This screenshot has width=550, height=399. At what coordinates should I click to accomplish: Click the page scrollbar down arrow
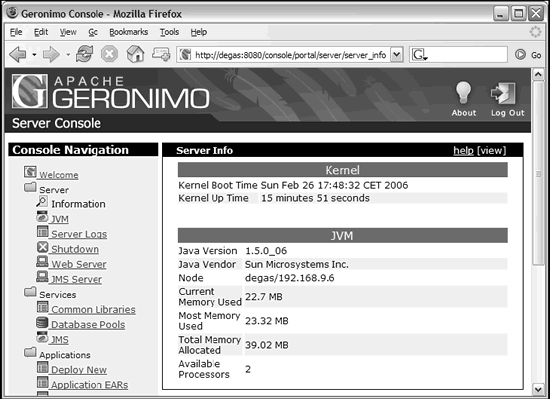pyautogui.click(x=538, y=389)
